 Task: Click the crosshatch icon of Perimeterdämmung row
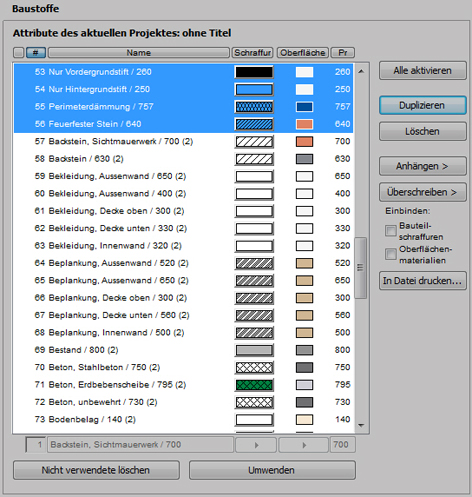(x=254, y=107)
